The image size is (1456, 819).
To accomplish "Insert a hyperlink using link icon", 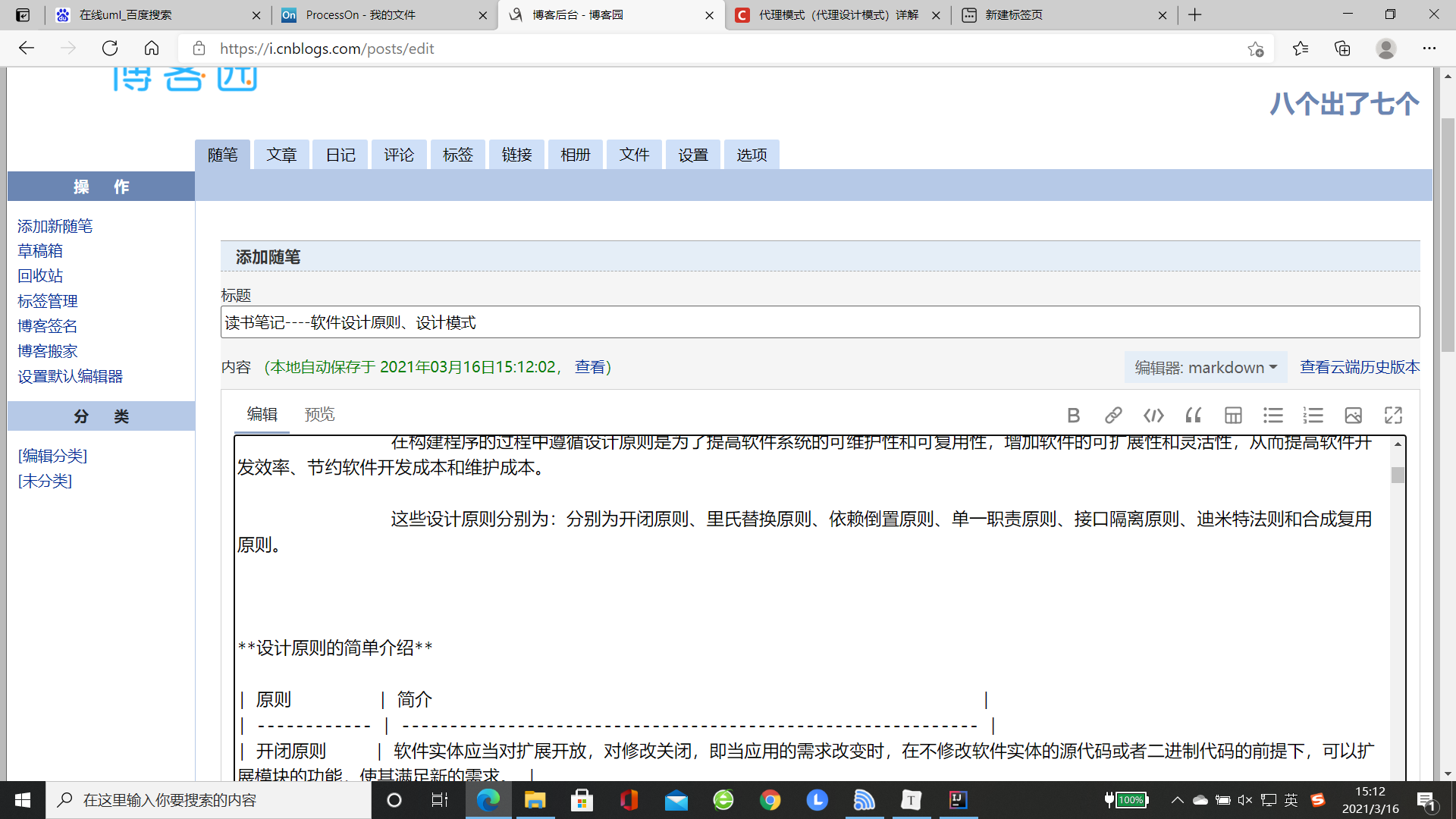I will 1112,415.
